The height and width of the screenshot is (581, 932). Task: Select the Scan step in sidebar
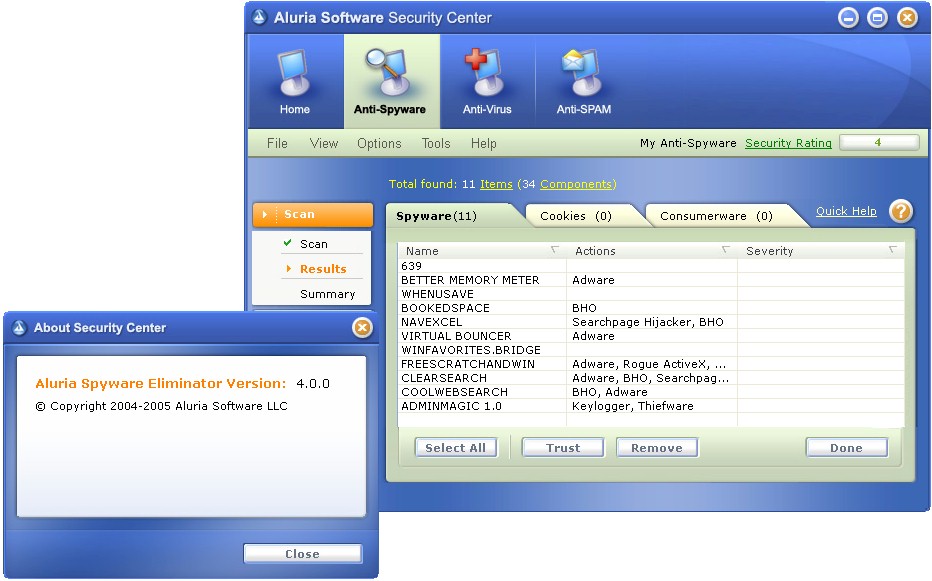pos(313,244)
